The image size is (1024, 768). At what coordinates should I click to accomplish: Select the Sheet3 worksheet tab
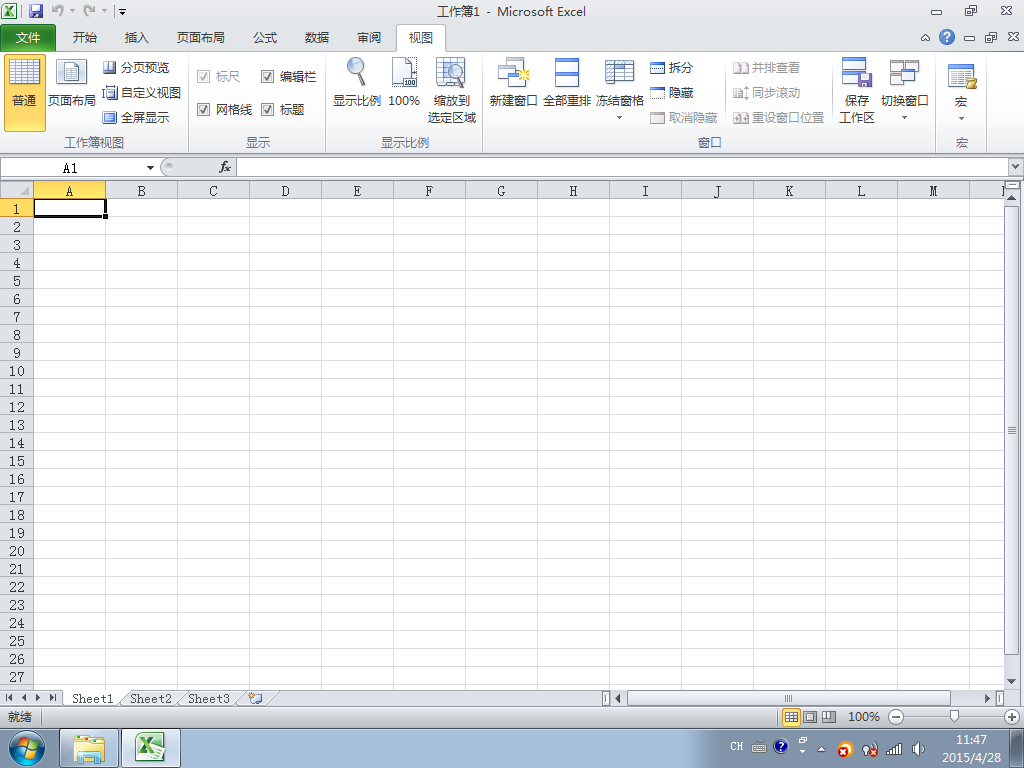point(209,699)
